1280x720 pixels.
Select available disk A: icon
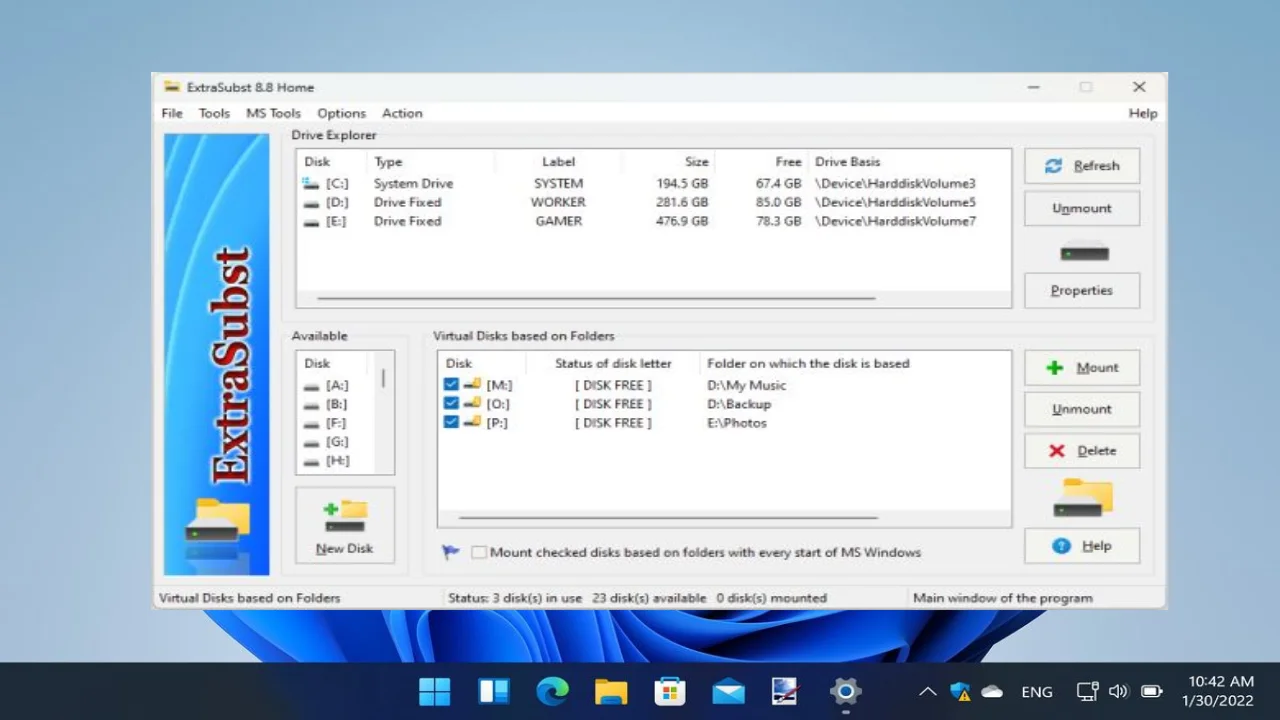312,385
